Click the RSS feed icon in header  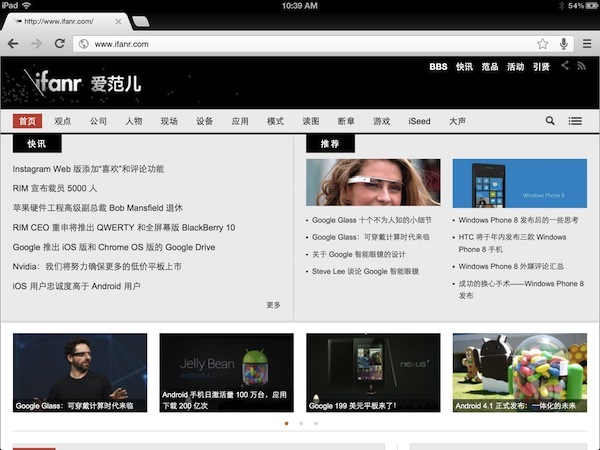click(581, 66)
